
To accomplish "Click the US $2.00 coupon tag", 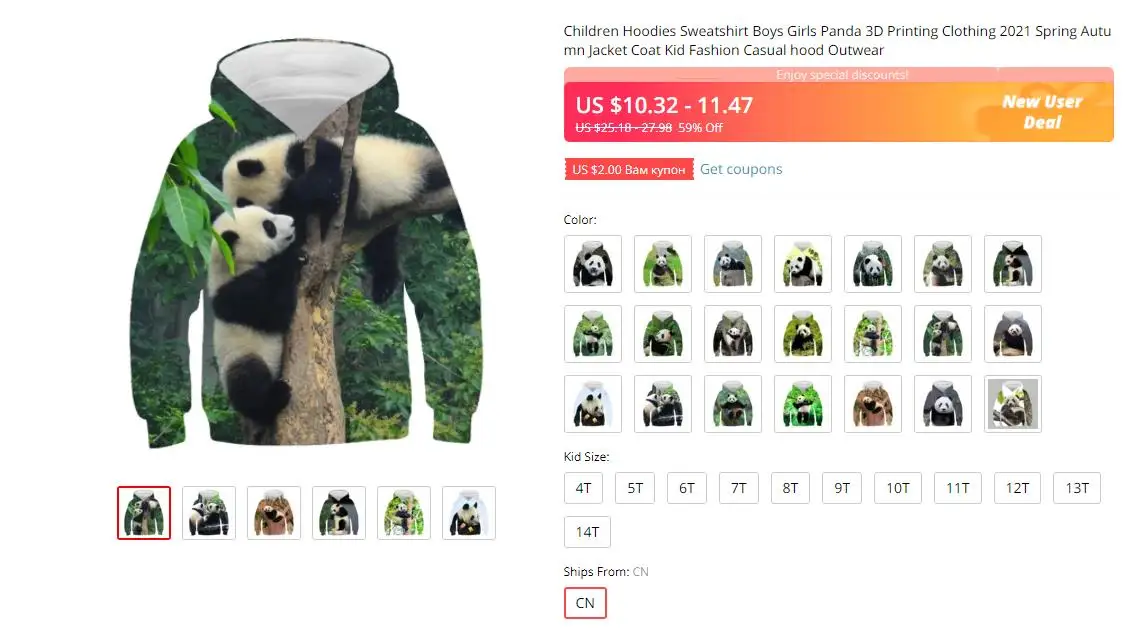I will click(629, 169).
